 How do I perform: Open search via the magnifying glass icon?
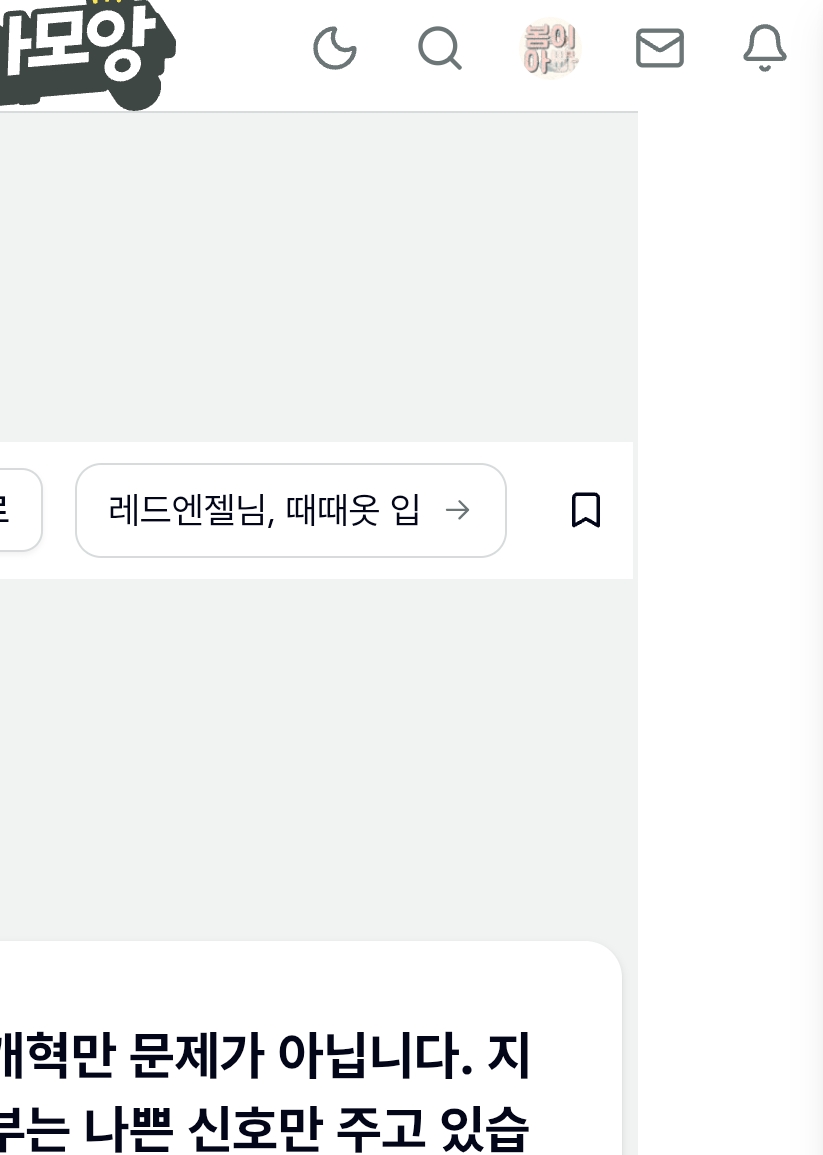click(x=440, y=49)
